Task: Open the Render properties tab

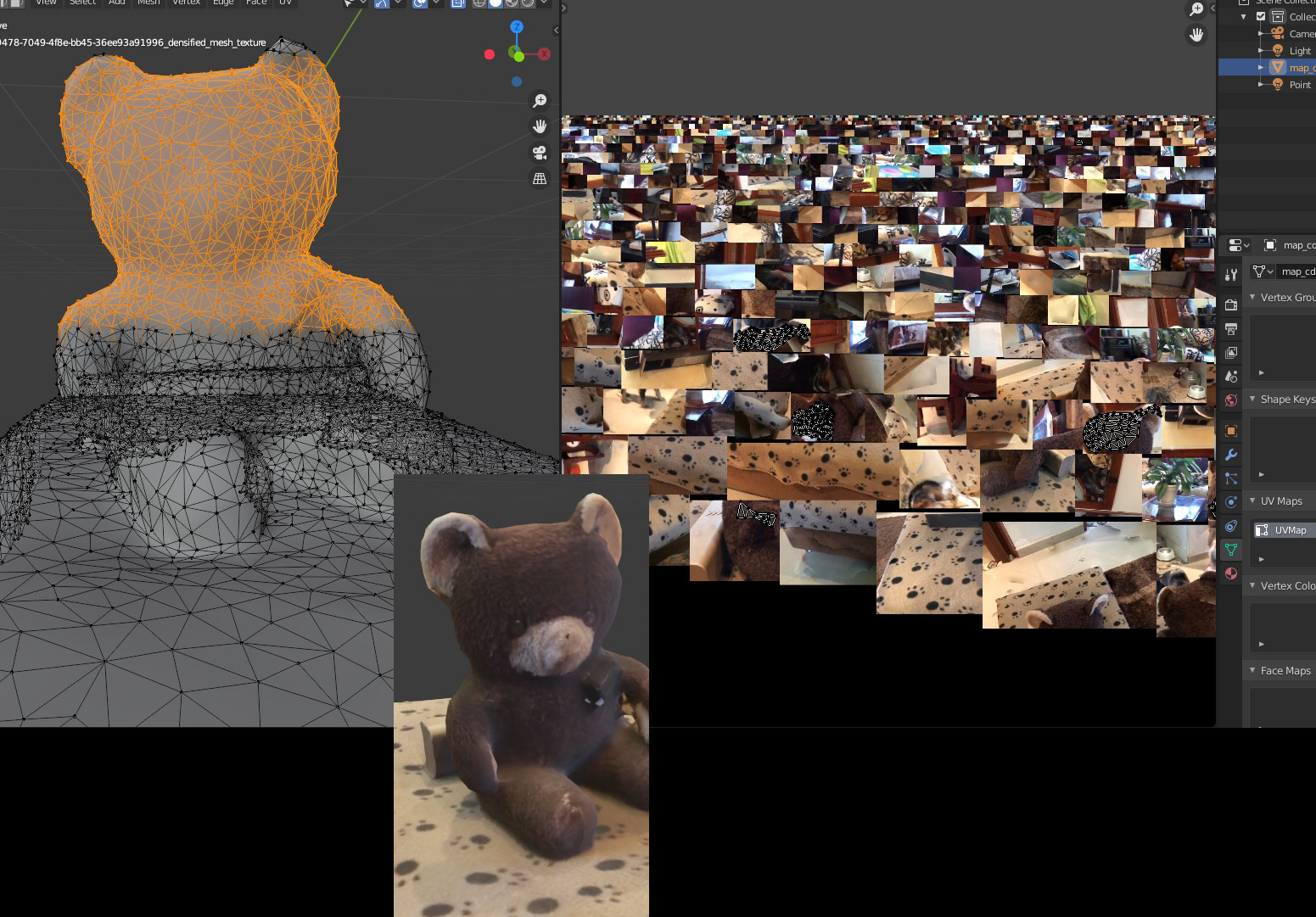Action: click(1231, 305)
